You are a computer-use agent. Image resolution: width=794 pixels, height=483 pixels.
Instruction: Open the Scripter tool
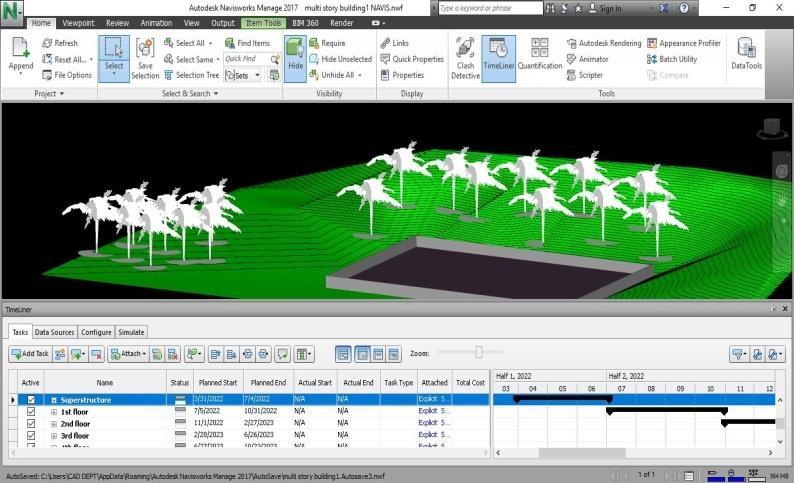(585, 75)
